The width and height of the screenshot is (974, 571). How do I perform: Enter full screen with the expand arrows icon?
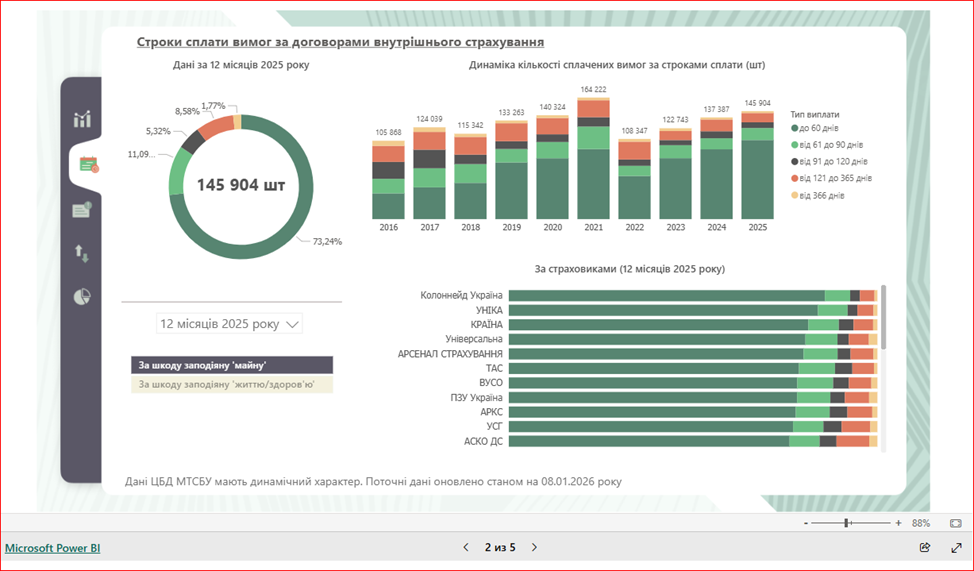(955, 547)
